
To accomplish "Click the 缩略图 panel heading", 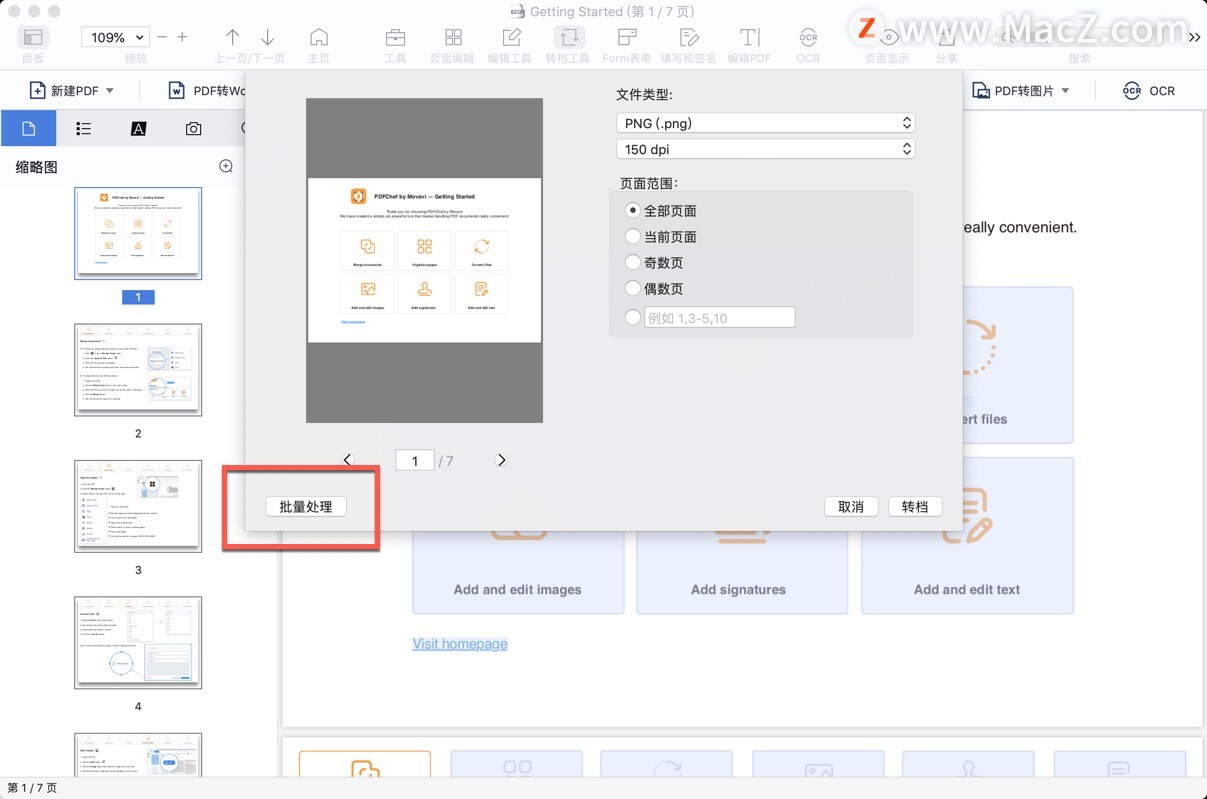I will (36, 167).
